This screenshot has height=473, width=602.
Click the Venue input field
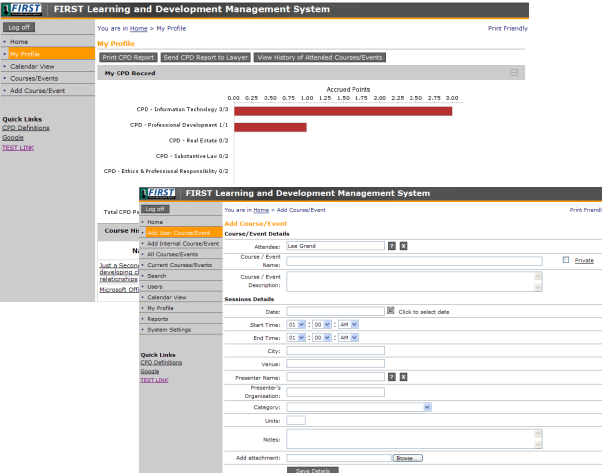point(336,364)
